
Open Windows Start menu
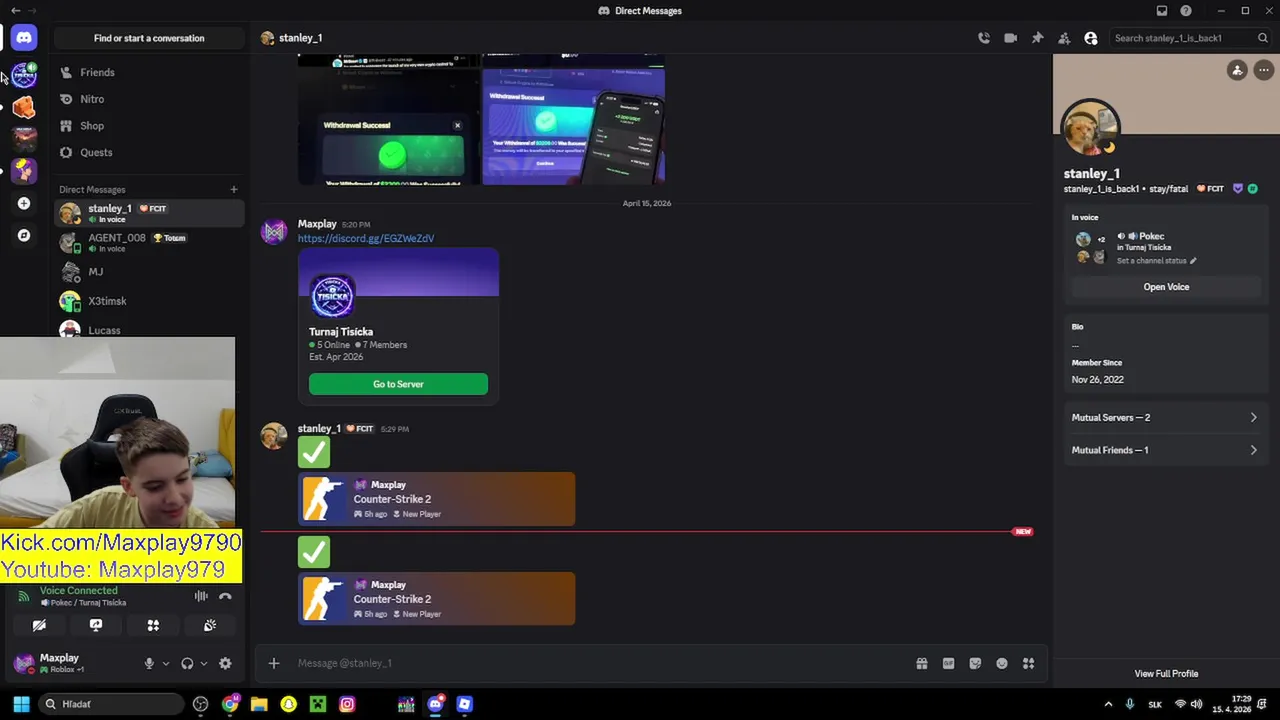21,704
